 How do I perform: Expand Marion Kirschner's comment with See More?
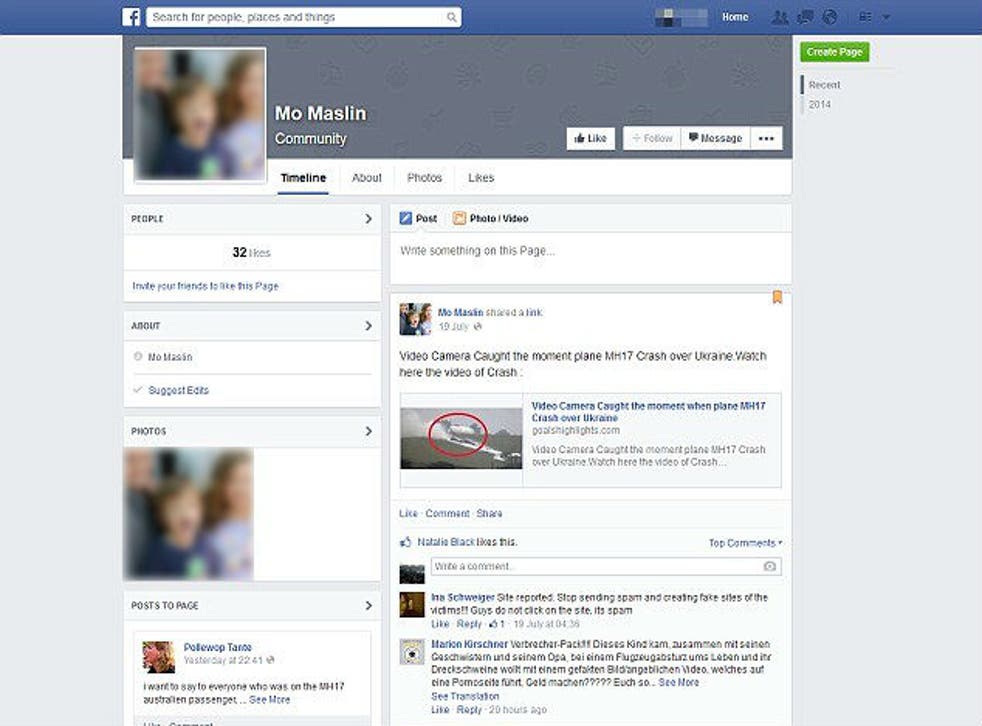point(679,682)
